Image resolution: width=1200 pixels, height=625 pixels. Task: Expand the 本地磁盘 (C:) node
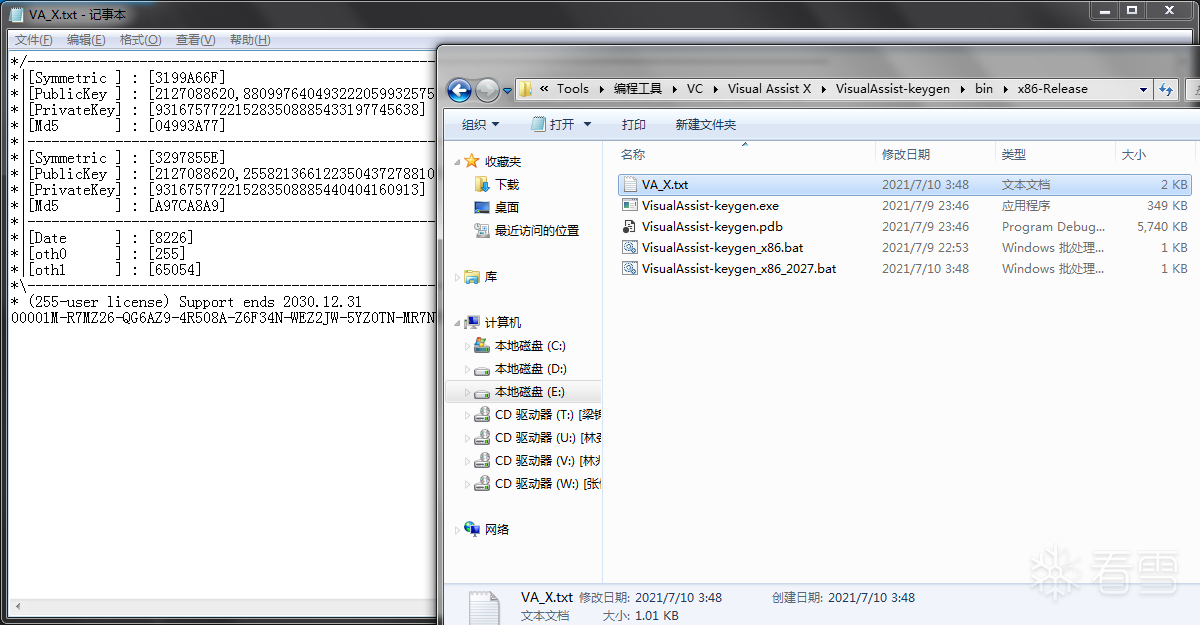pos(467,346)
